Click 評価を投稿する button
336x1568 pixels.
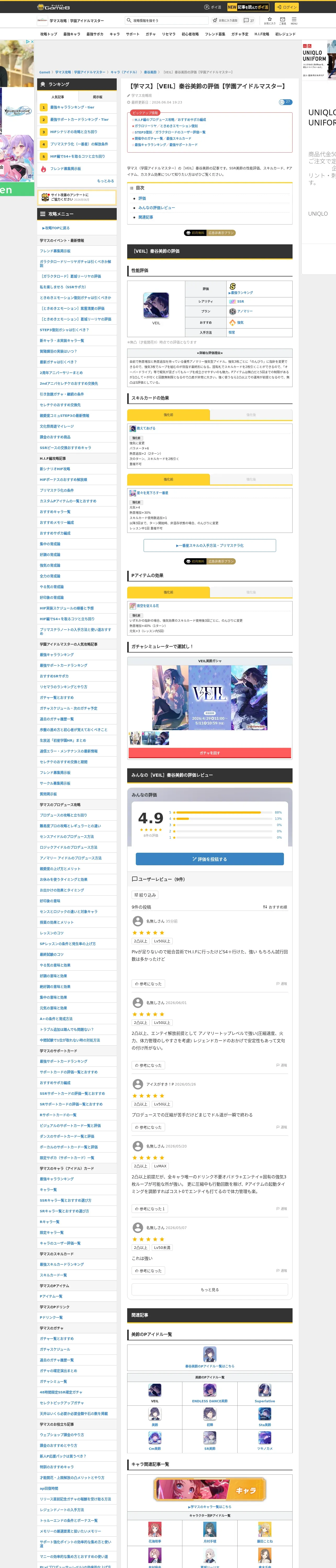210,859
